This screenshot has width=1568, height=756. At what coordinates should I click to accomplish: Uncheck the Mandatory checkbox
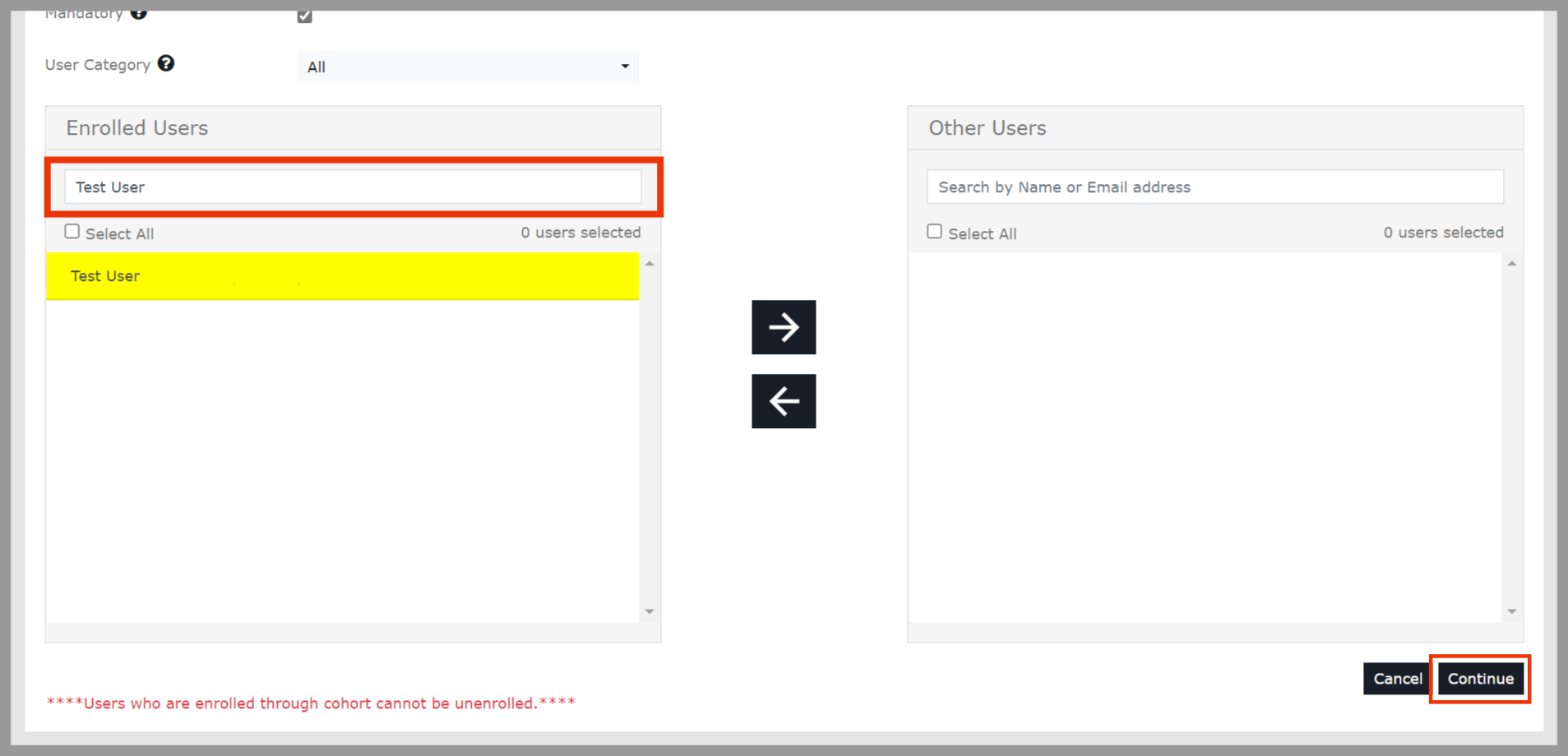(305, 16)
